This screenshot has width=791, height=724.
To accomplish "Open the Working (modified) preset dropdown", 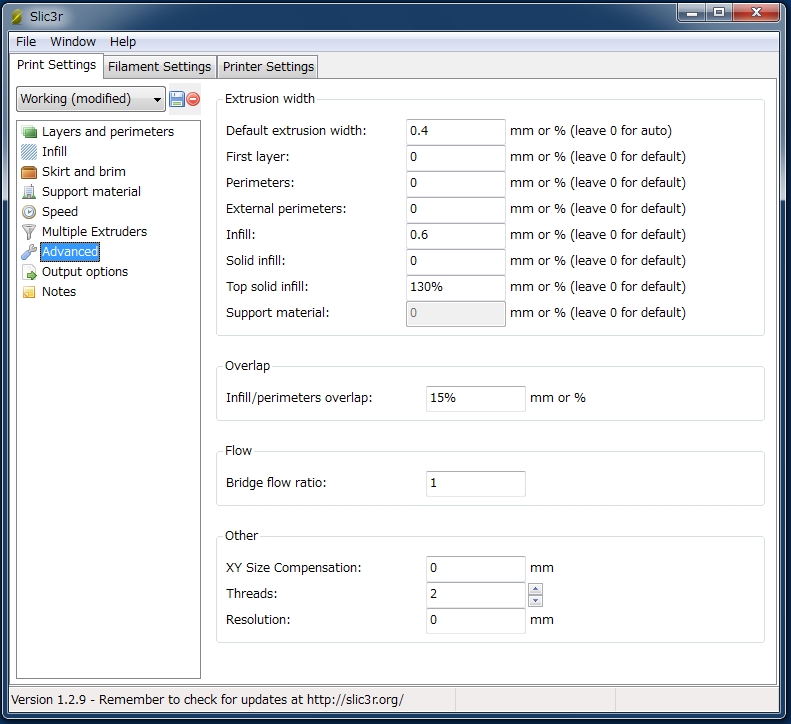I will coord(91,99).
